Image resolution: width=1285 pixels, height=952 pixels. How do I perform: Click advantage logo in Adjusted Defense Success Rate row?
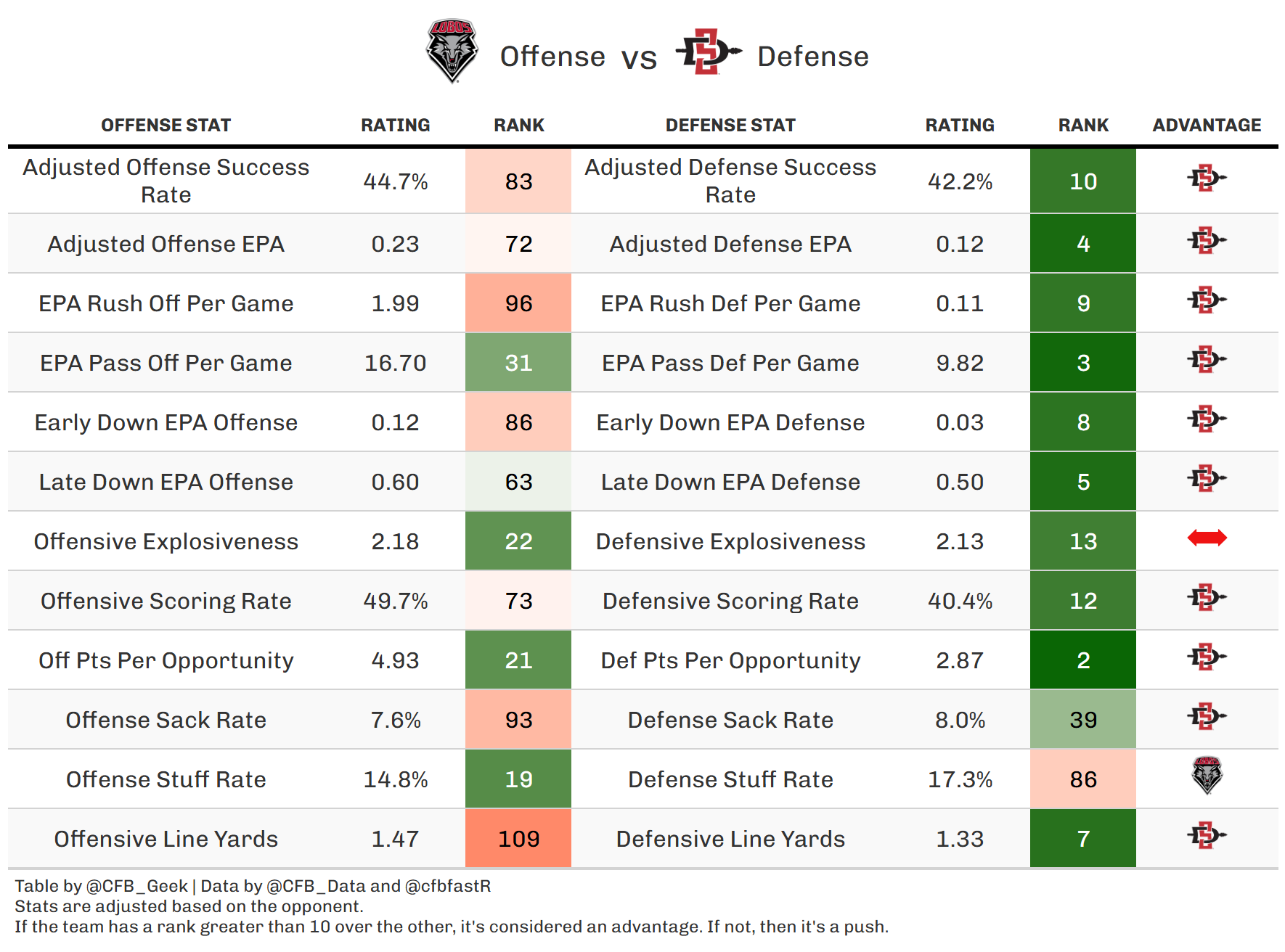(x=1207, y=178)
